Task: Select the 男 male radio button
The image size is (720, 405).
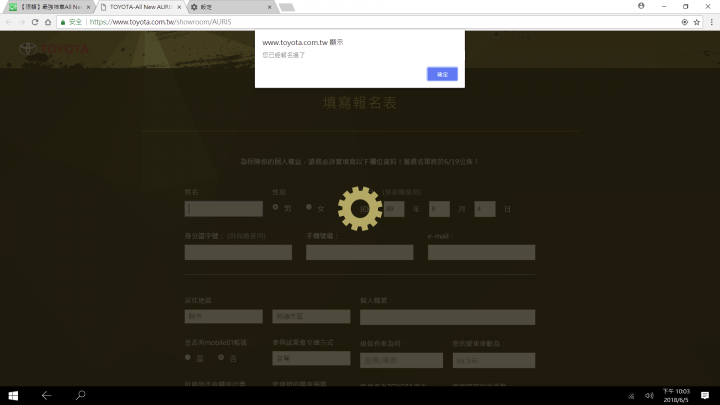Action: coord(276,207)
